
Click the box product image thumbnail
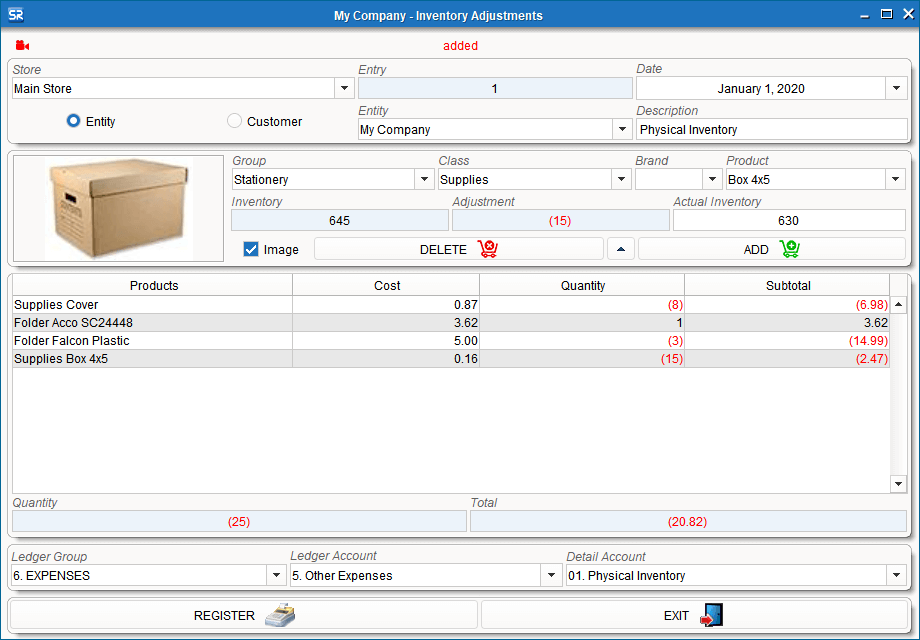tap(119, 208)
